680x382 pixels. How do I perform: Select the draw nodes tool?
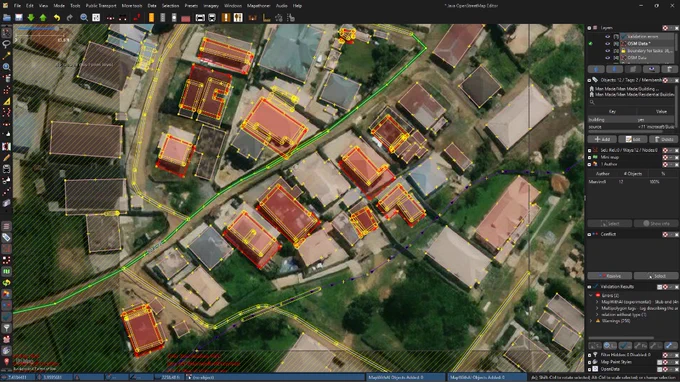coord(7,56)
